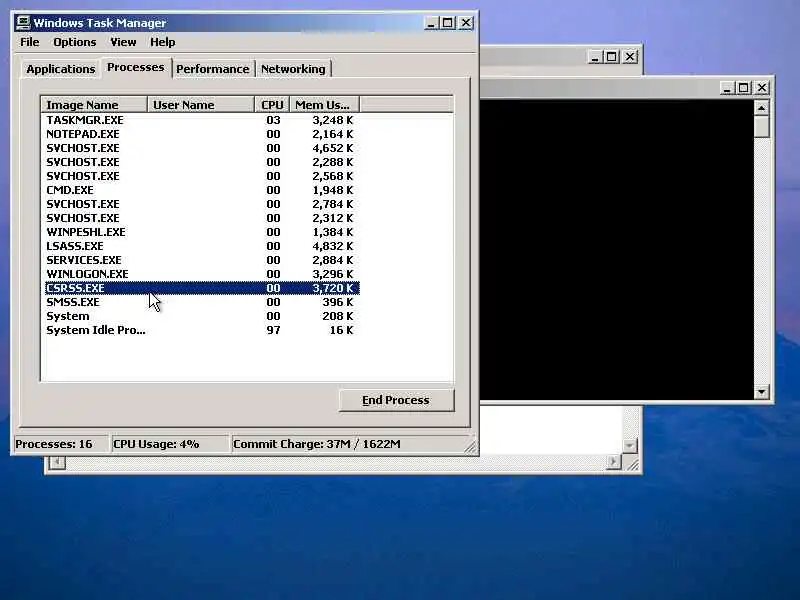This screenshot has width=800, height=600.
Task: Sort by the Image Name column header
Action: pos(94,105)
